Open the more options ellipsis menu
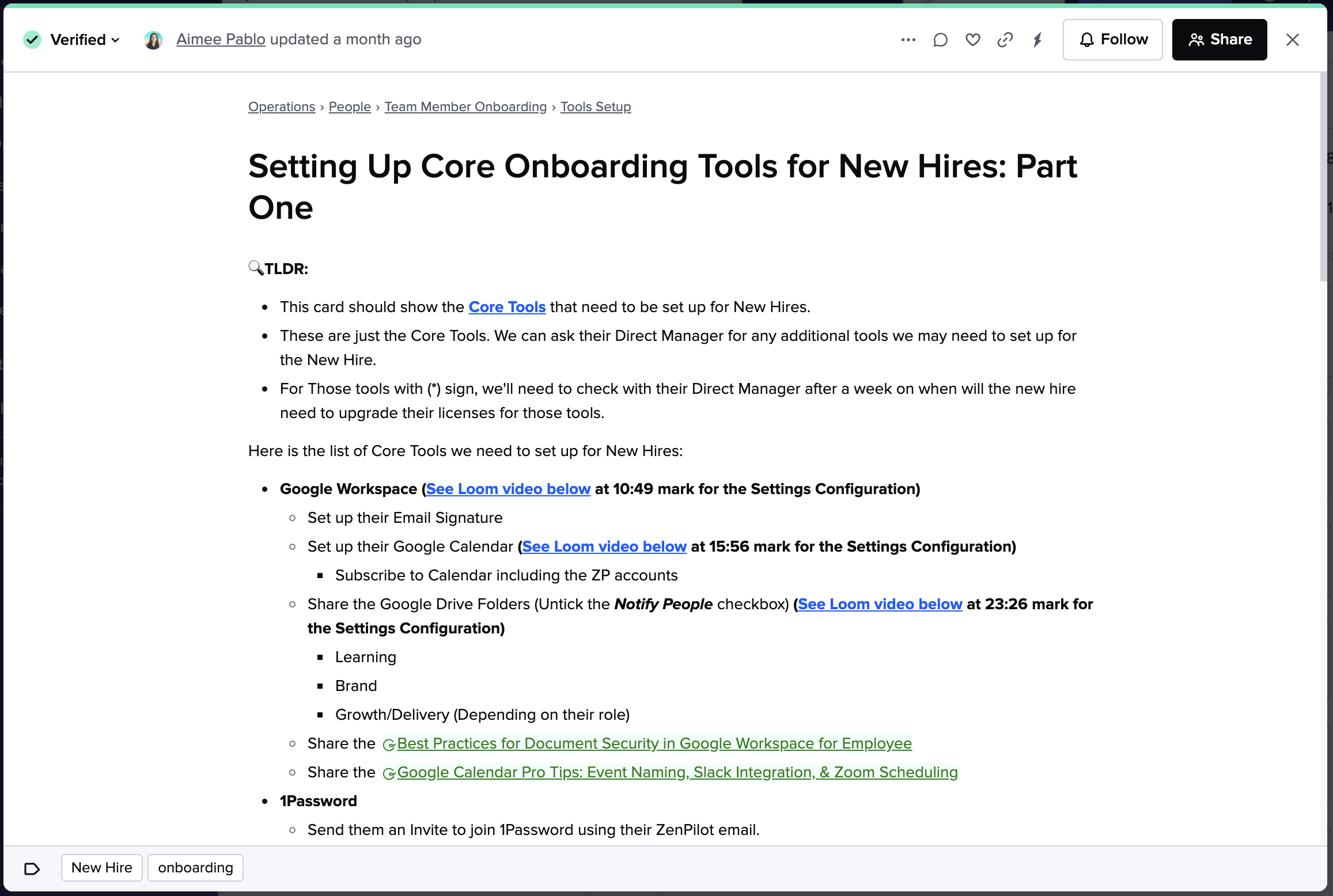Viewport: 1333px width, 896px height. pos(908,40)
